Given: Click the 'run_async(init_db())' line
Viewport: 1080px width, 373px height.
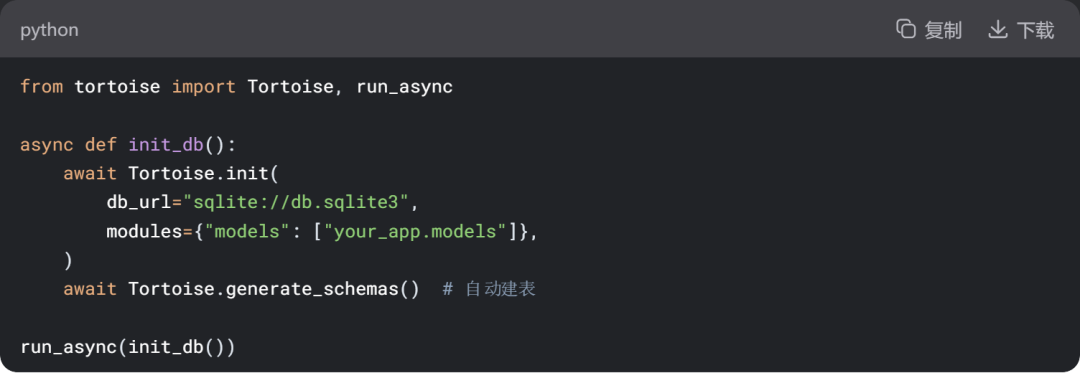Looking at the screenshot, I should pyautogui.click(x=128, y=347).
